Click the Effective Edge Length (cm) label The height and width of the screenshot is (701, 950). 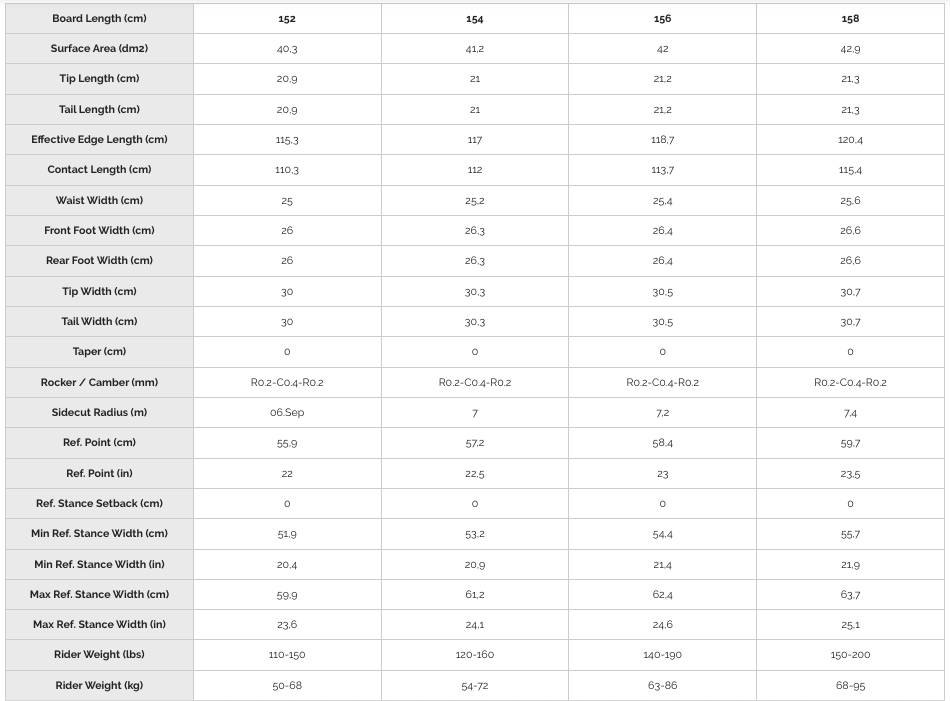(99, 139)
